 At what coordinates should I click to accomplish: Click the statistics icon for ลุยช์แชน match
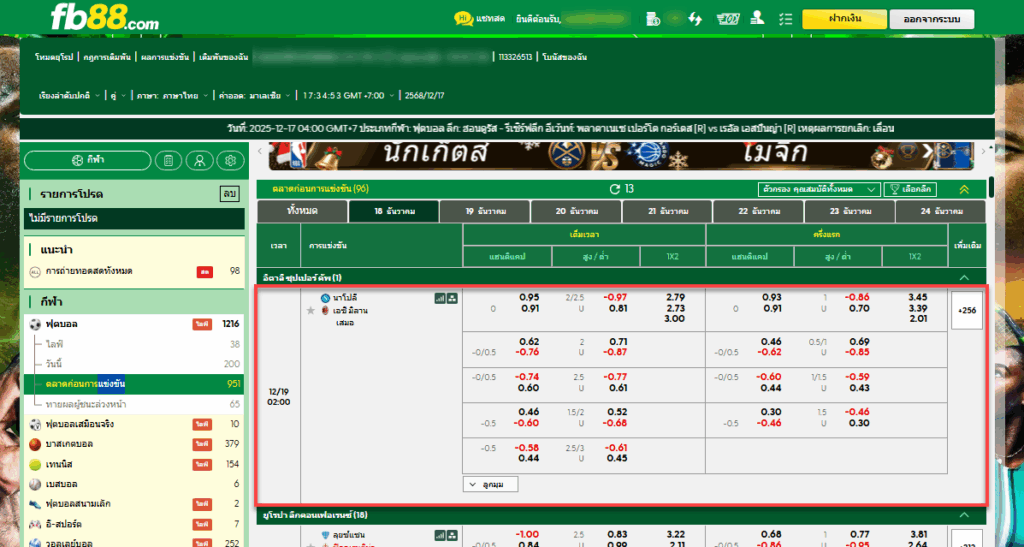click(x=440, y=536)
